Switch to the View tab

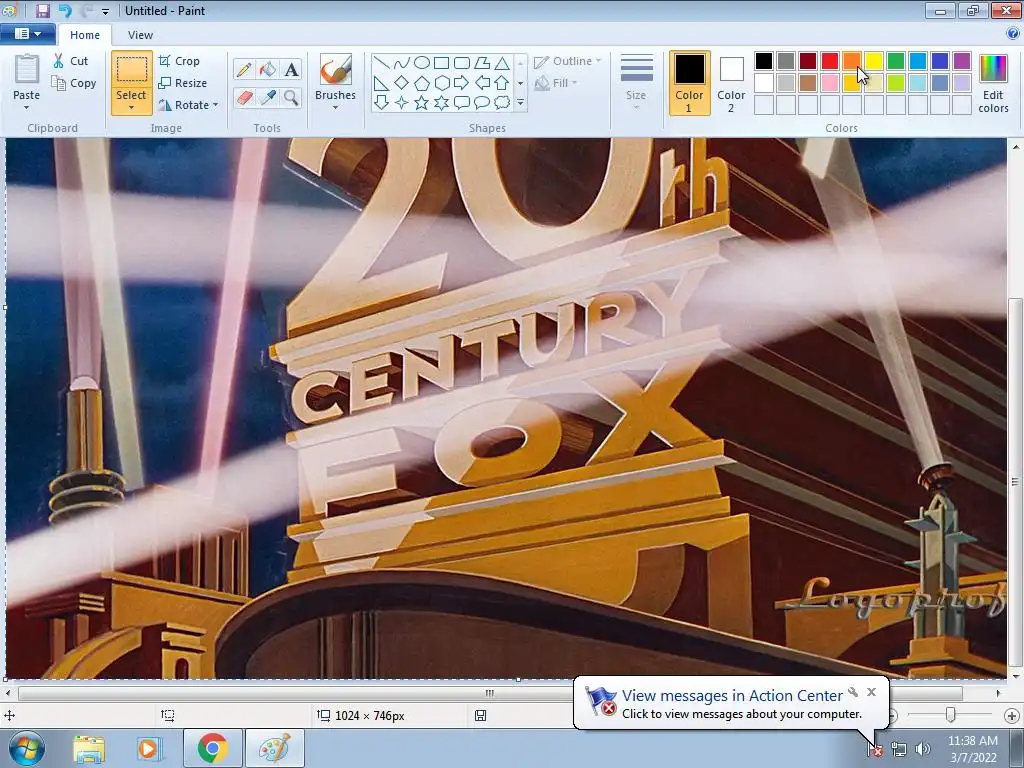(x=140, y=35)
